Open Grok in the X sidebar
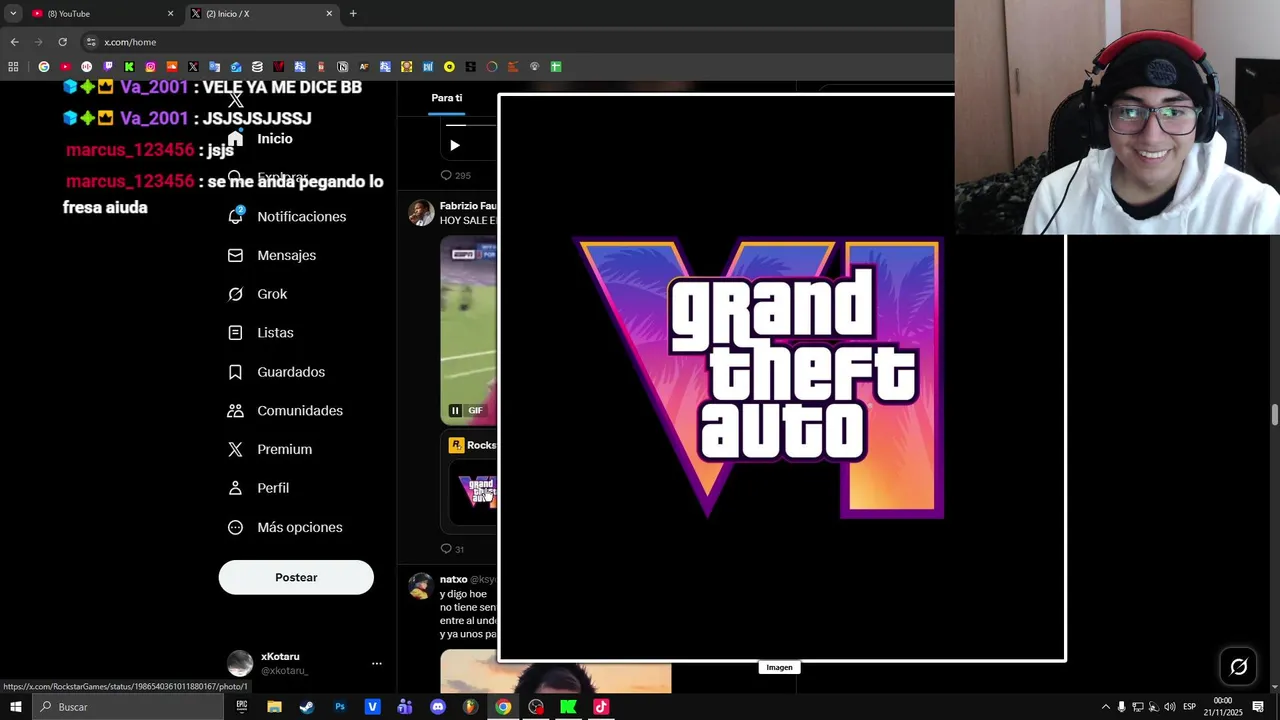The image size is (1280, 720). point(257,294)
